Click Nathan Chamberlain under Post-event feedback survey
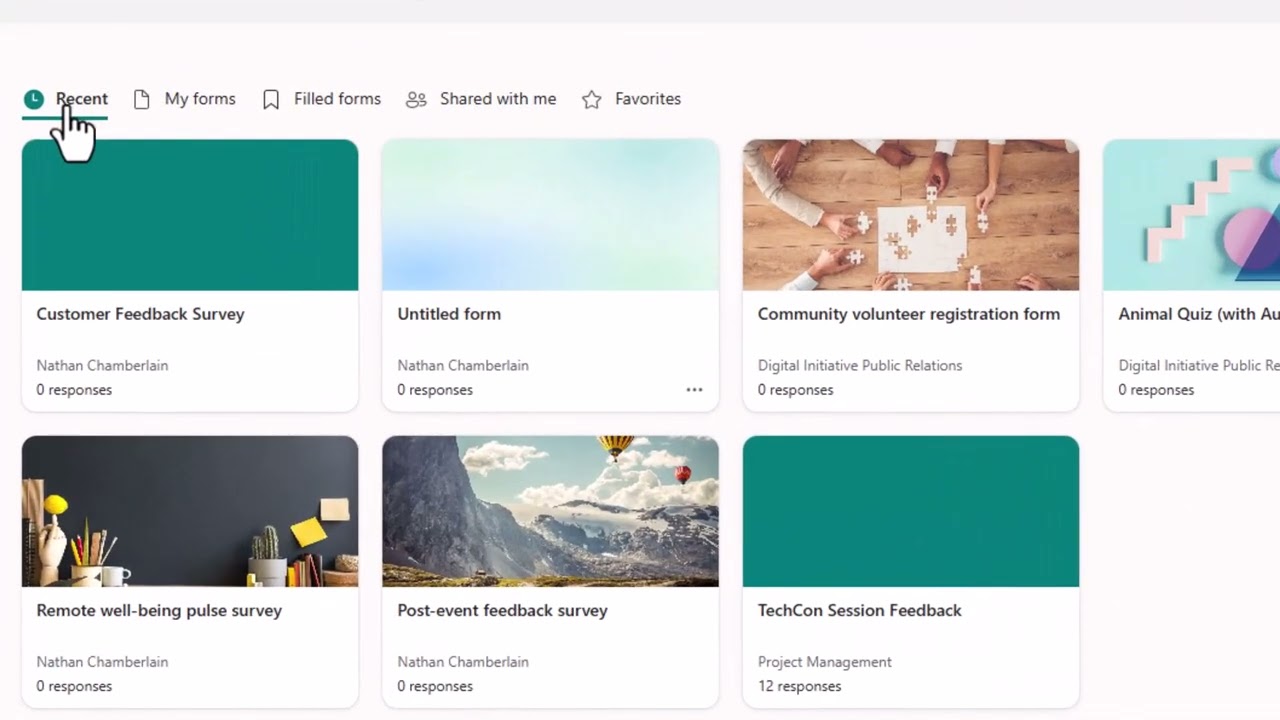Viewport: 1280px width, 720px height. (463, 662)
